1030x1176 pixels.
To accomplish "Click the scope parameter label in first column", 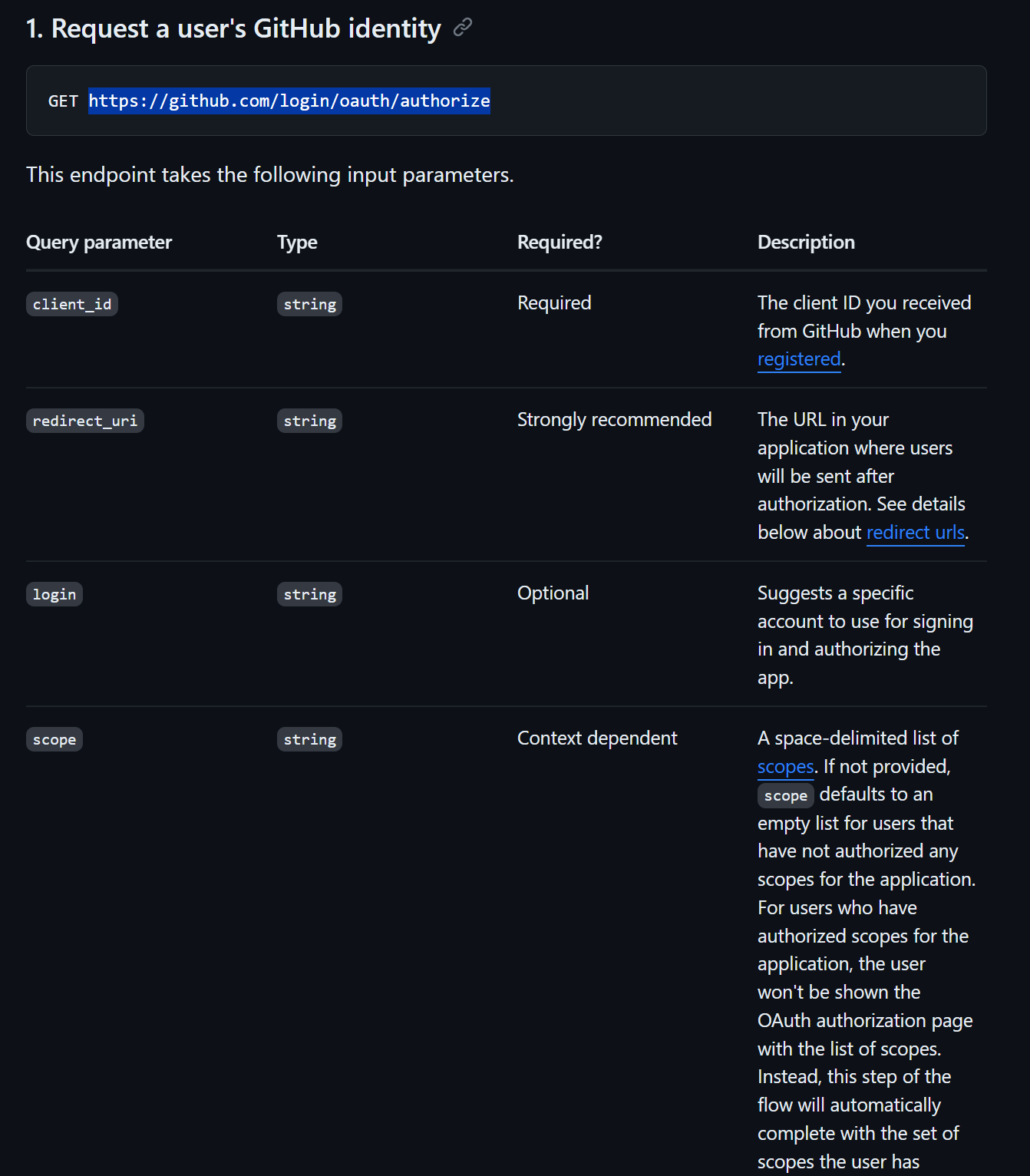I will pos(54,739).
